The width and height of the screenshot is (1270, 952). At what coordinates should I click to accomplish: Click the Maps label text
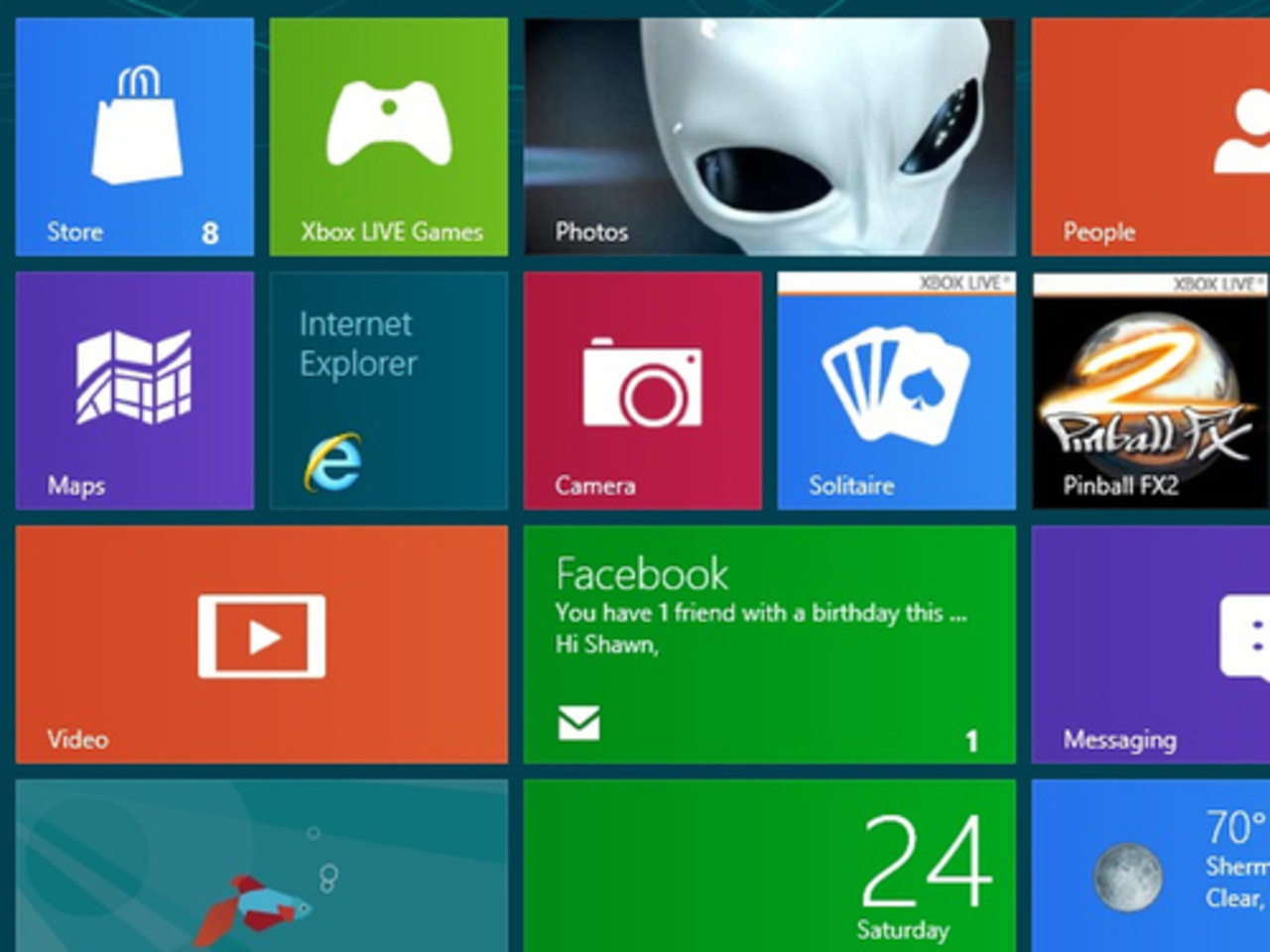click(76, 487)
